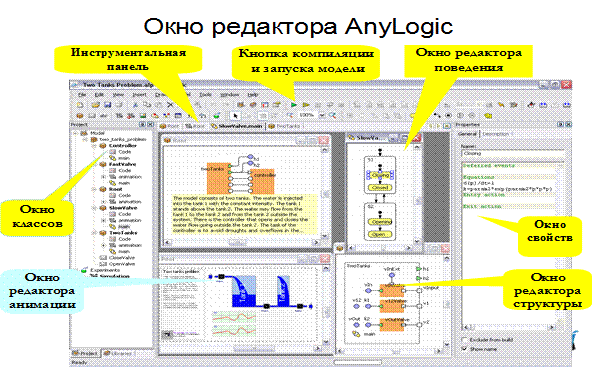593x368 pixels.
Task: Collapse the Model root tree node
Action: pos(76,133)
